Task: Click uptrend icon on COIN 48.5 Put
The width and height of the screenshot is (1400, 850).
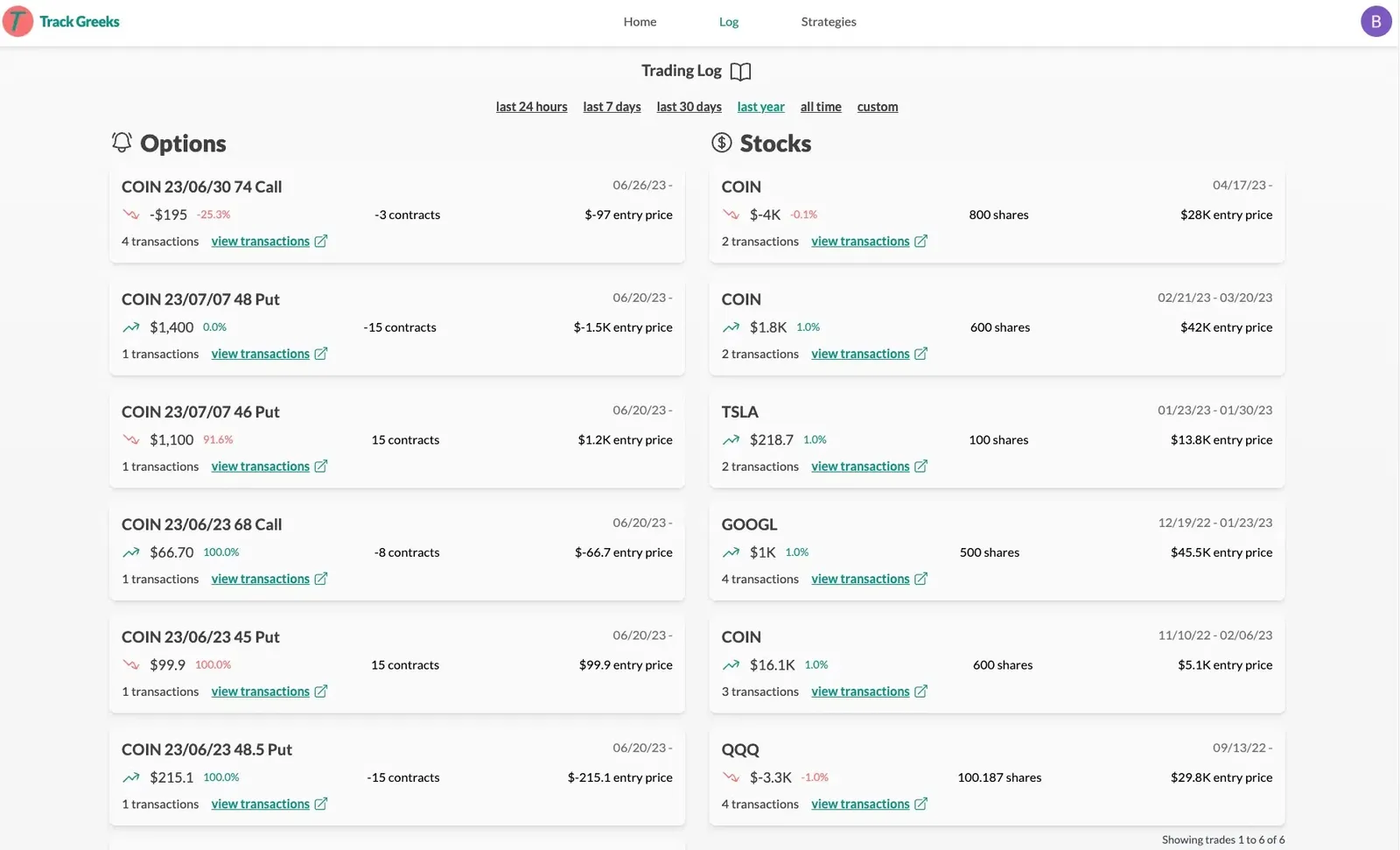Action: coord(131,777)
